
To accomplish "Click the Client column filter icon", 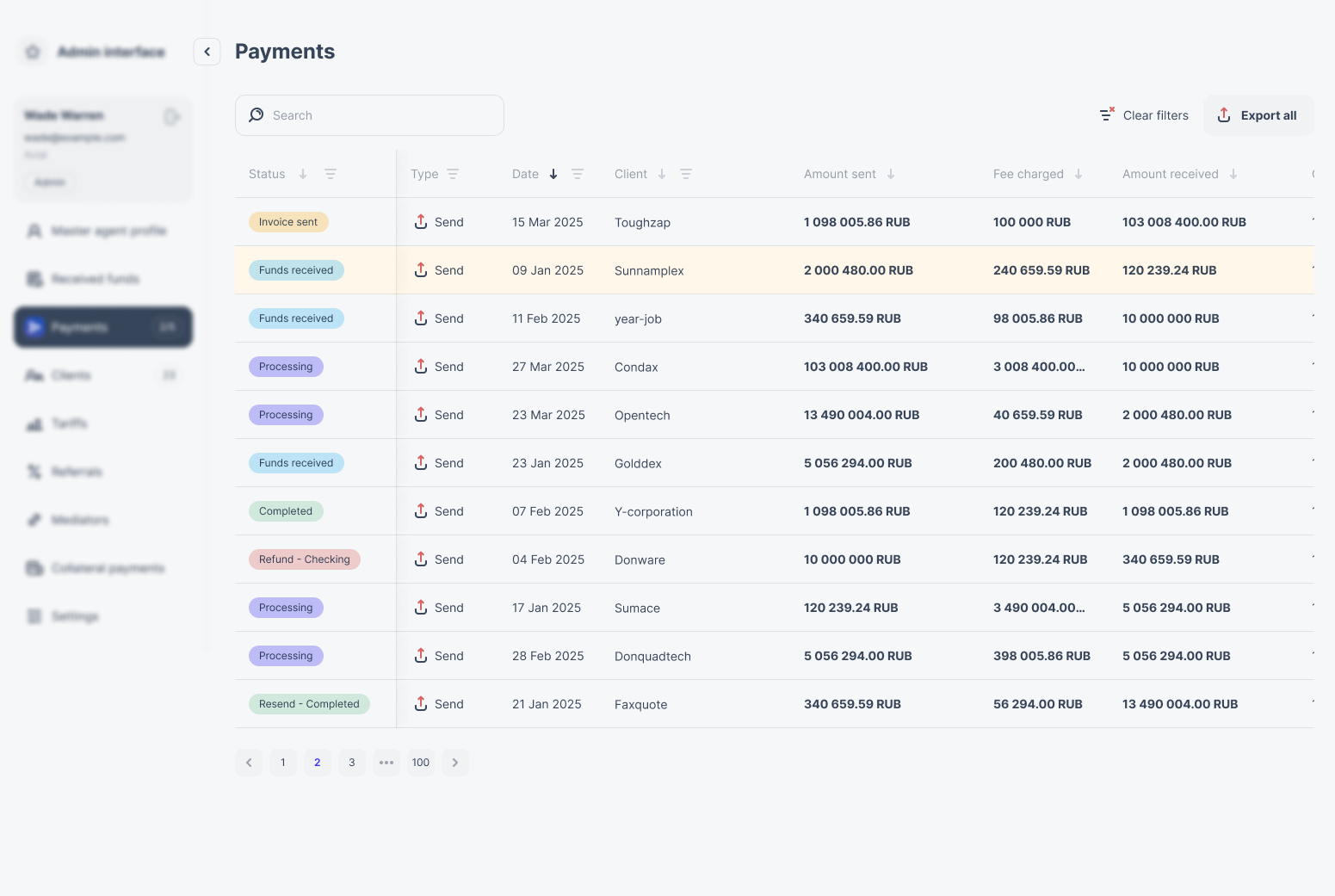I will tap(686, 174).
